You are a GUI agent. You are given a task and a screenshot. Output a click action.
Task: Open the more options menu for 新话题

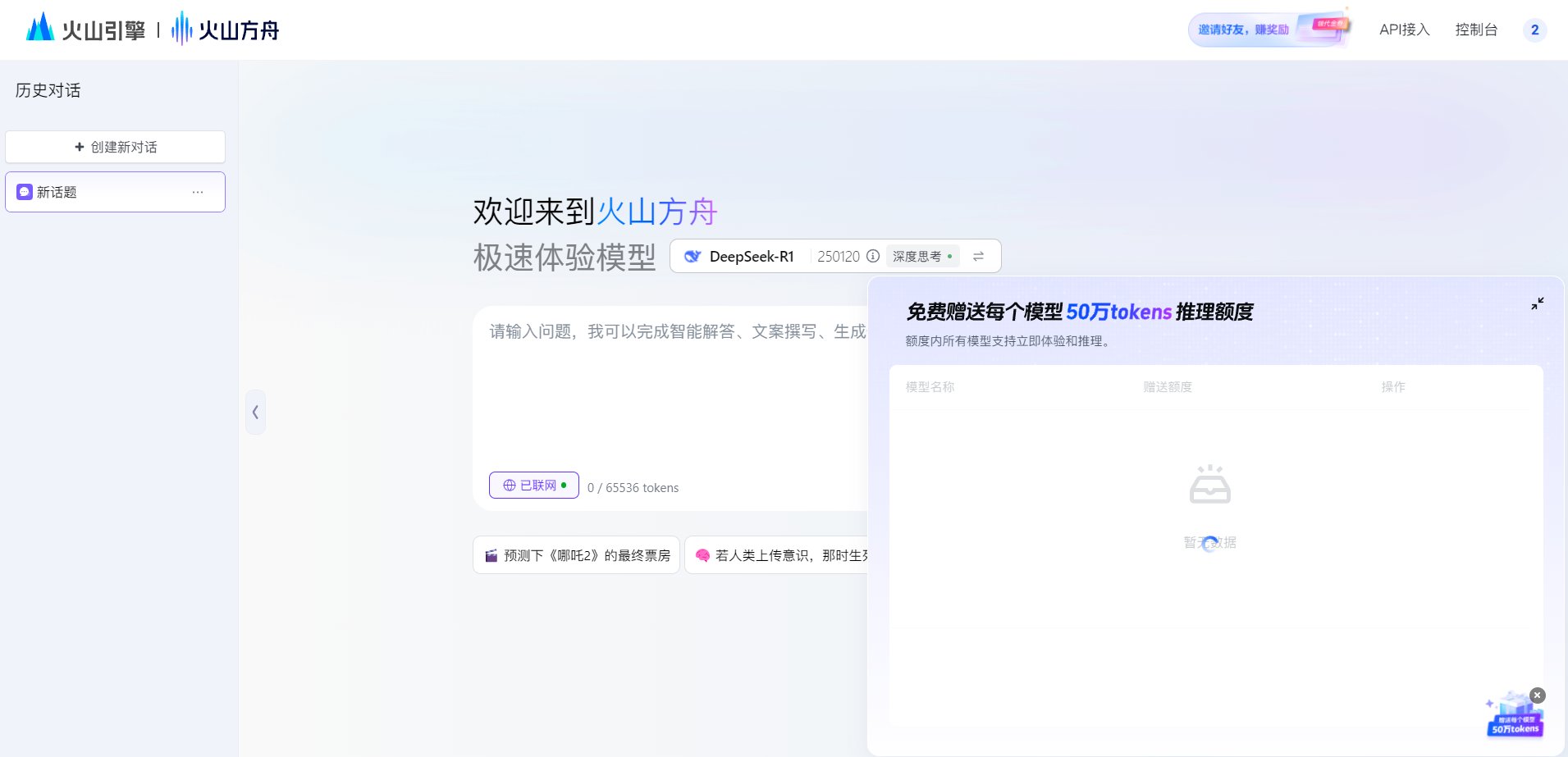click(x=198, y=192)
